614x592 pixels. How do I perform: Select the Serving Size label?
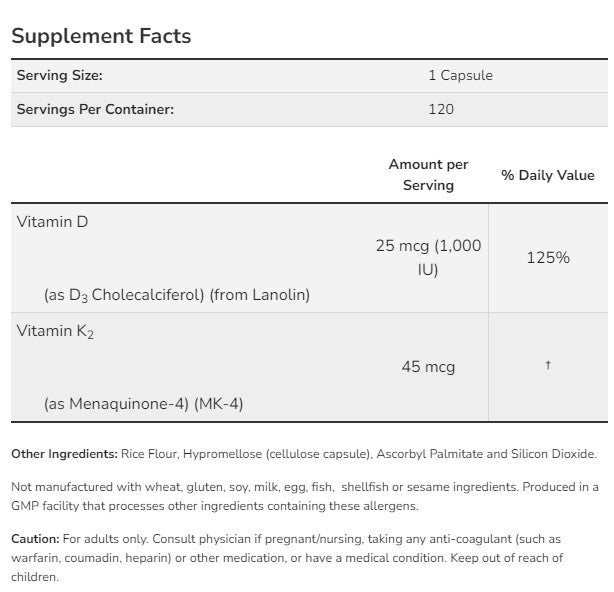(59, 75)
